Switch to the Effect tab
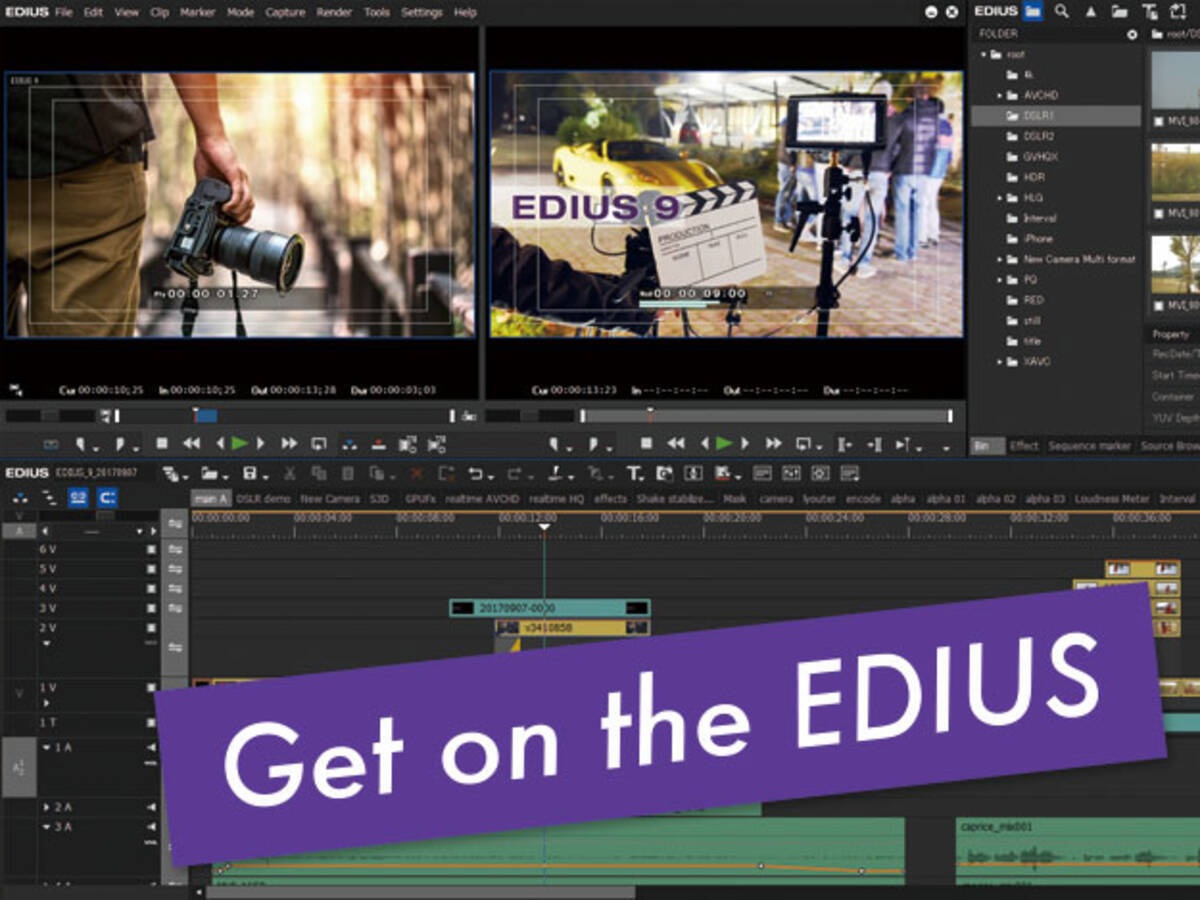 tap(1024, 446)
